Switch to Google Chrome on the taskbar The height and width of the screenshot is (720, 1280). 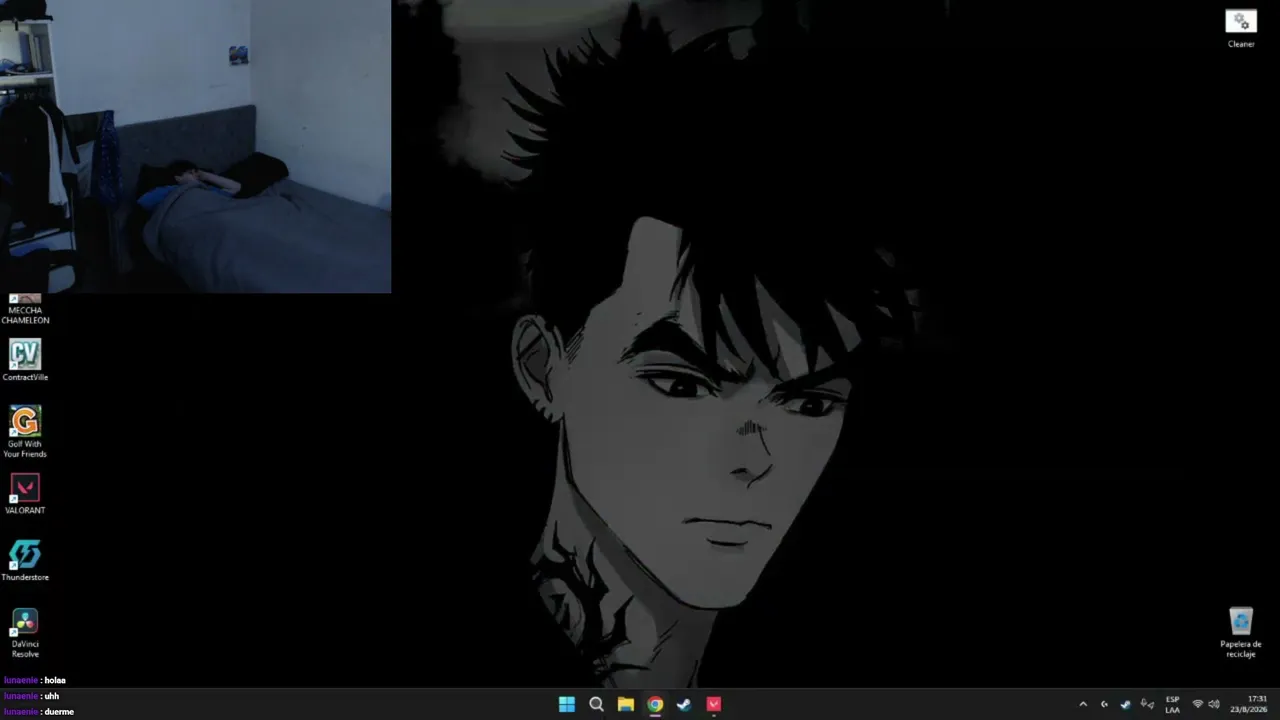(x=655, y=704)
